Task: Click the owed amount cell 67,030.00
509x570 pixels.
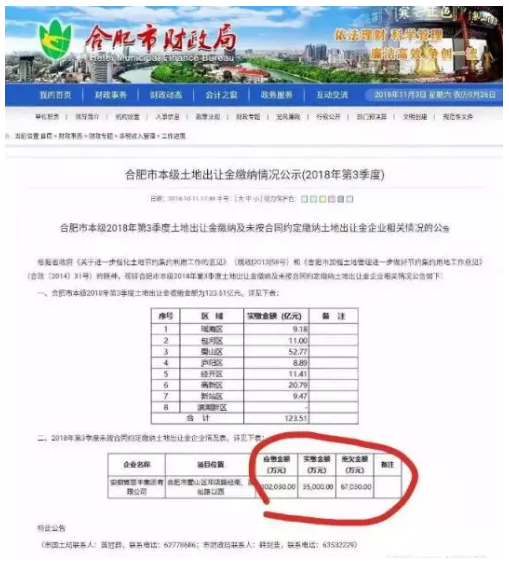Action: (356, 487)
